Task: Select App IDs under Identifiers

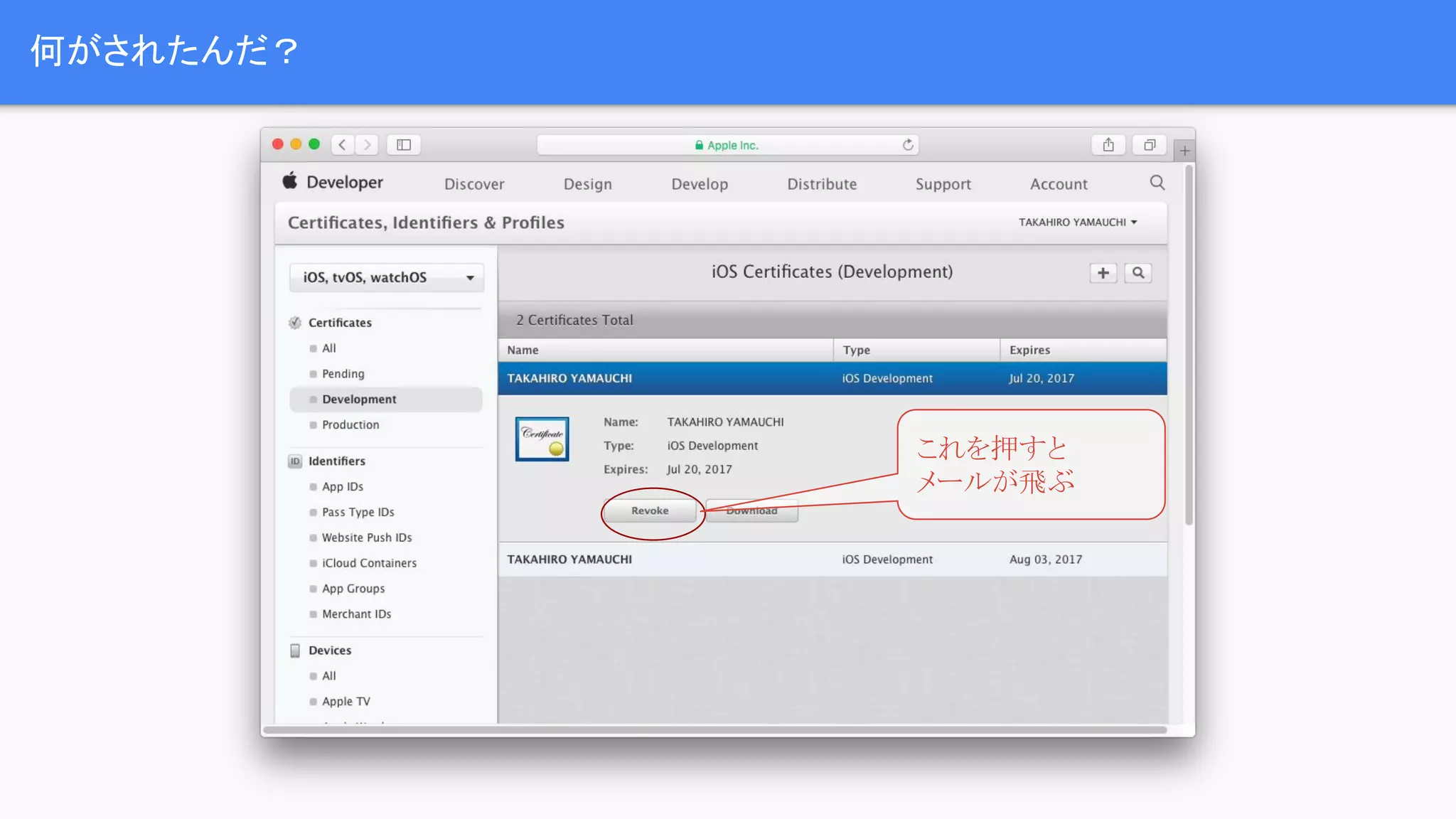Action: point(342,486)
